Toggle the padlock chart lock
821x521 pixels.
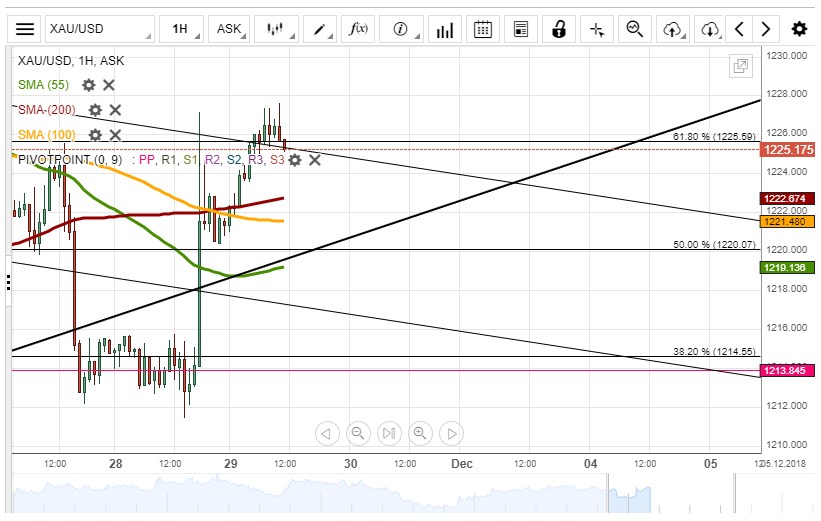(x=559, y=29)
